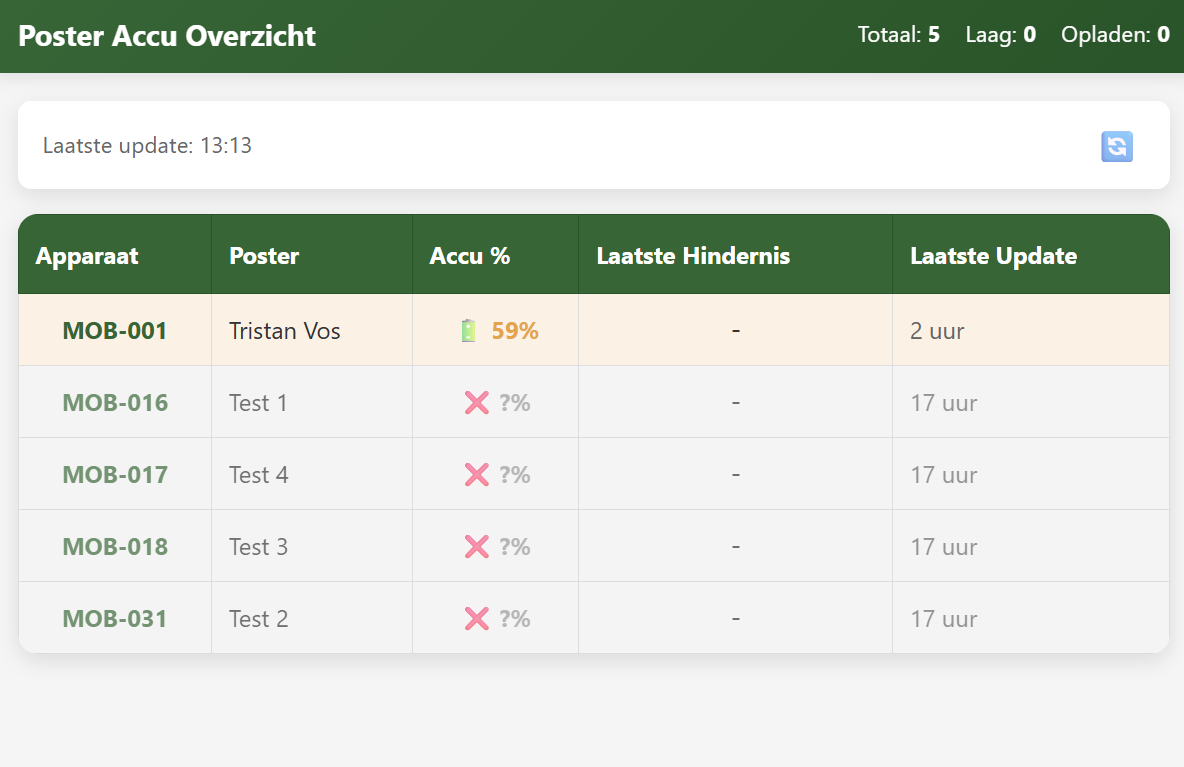Click the battery icon for MOB-001
The width and height of the screenshot is (1184, 767).
tap(468, 331)
